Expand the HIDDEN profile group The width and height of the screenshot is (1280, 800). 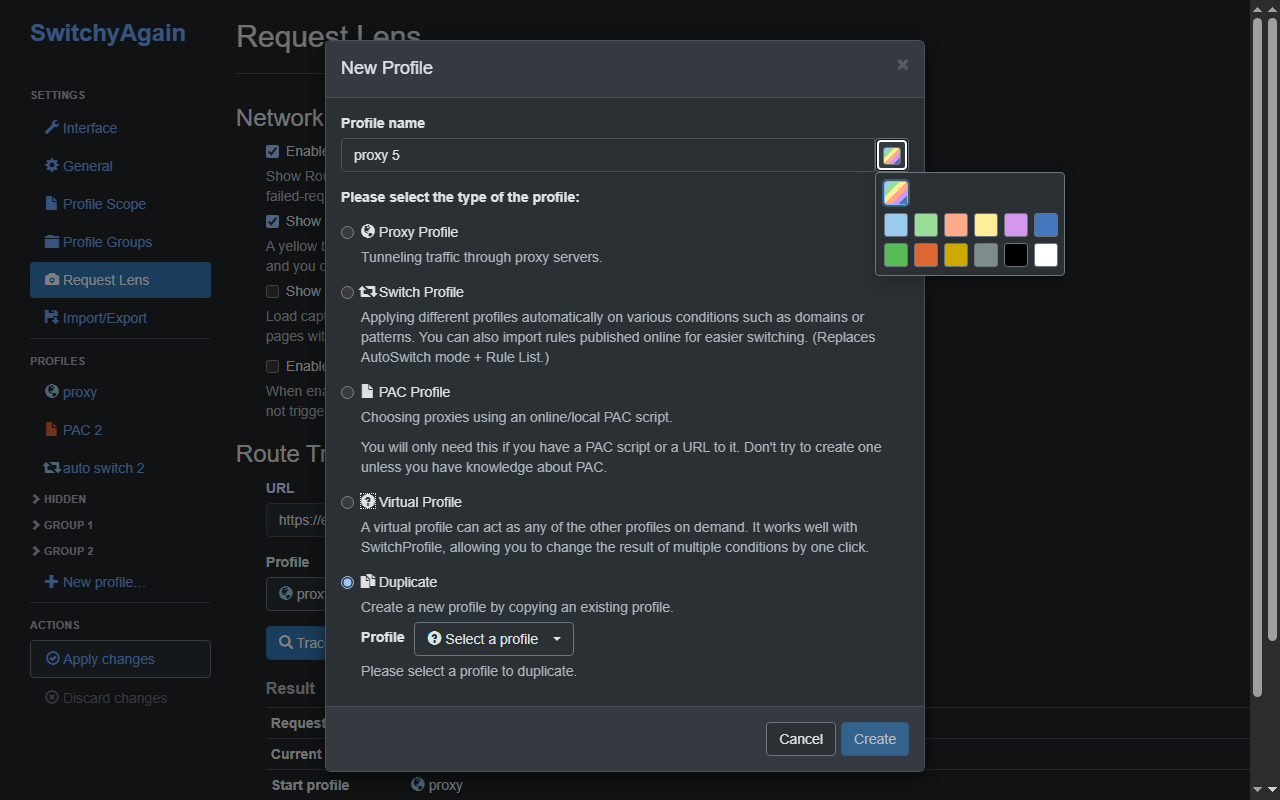(59, 499)
